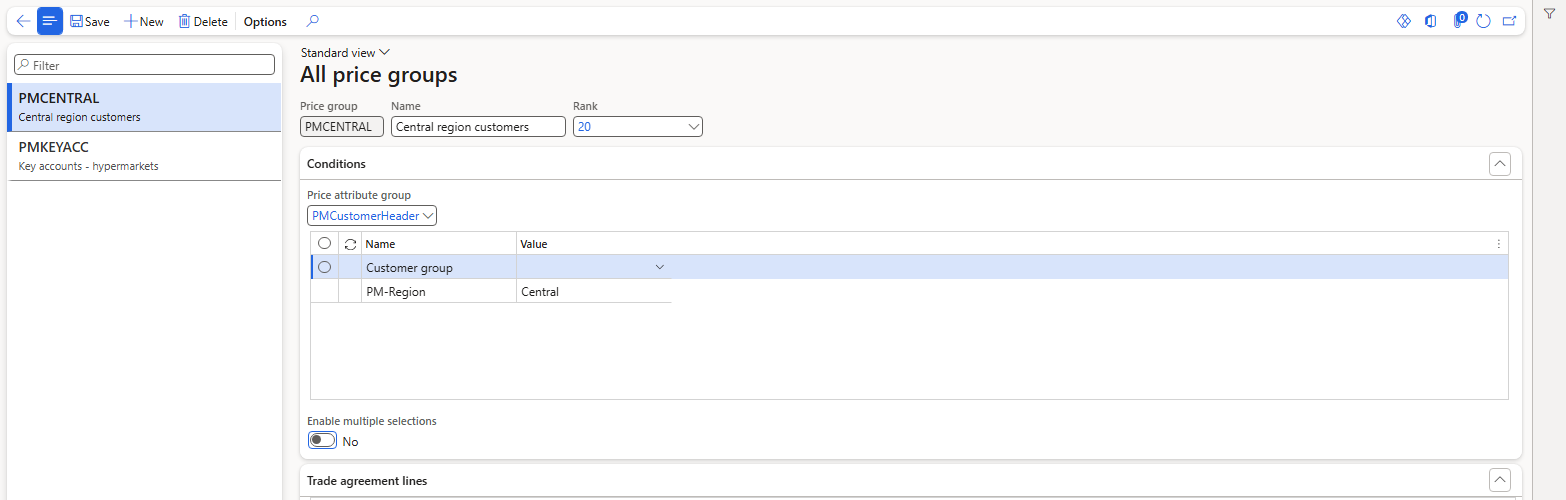Screen dimensions: 1566x500
Task: Open in Microsoft Office icon
Action: 1430,21
